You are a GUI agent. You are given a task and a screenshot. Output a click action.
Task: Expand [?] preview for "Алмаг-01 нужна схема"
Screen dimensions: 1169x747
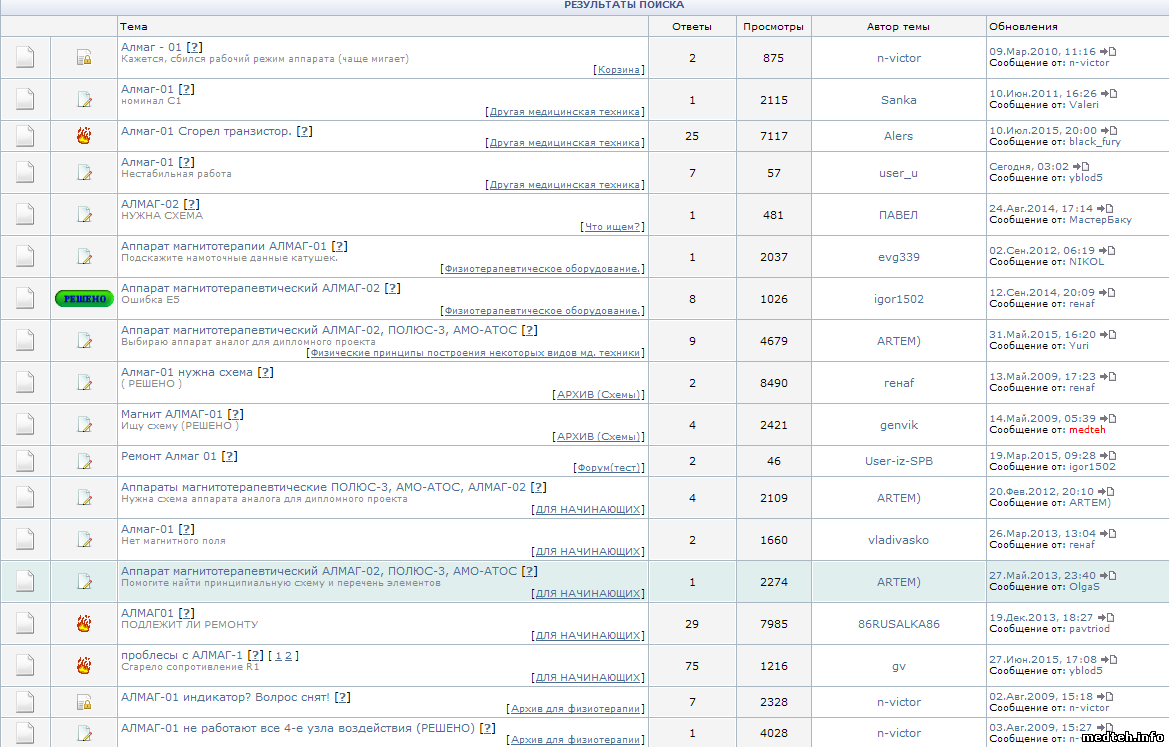tap(265, 372)
